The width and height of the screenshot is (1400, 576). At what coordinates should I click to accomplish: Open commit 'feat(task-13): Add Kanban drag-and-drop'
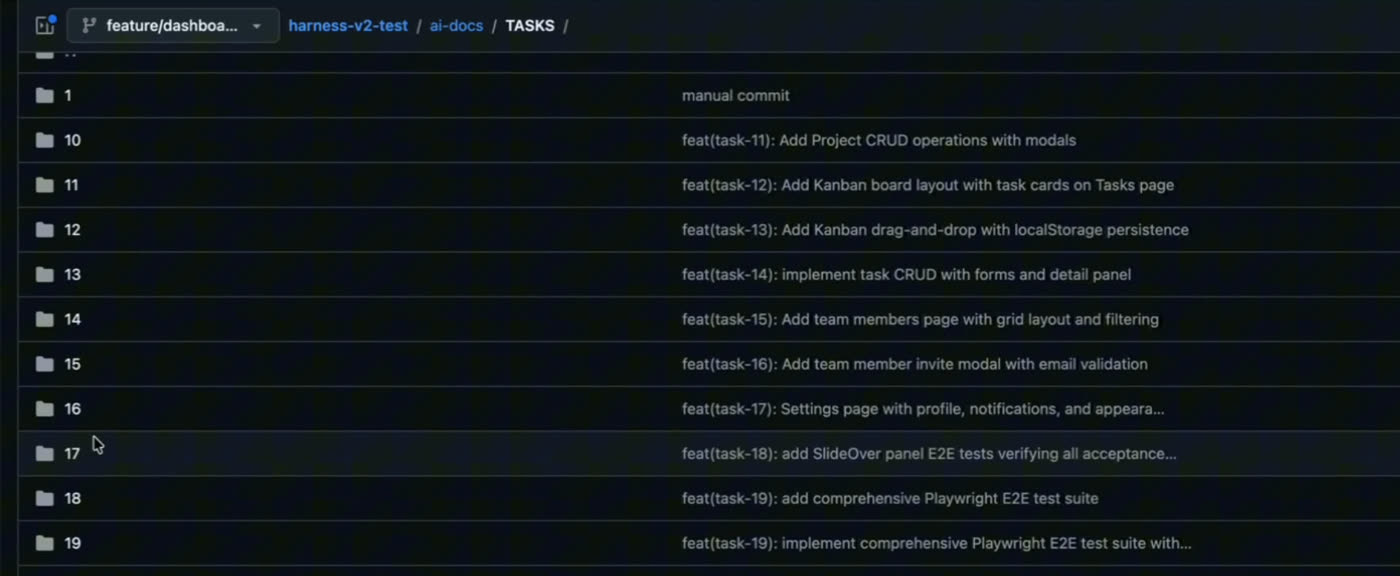pos(935,230)
